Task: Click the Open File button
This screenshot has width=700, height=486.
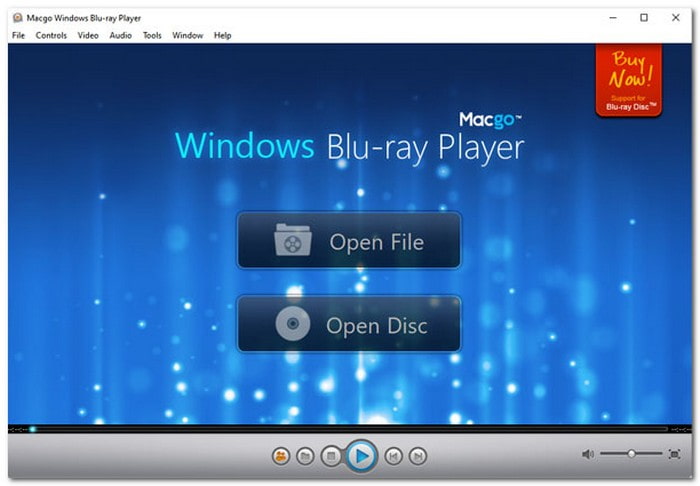Action: (349, 241)
